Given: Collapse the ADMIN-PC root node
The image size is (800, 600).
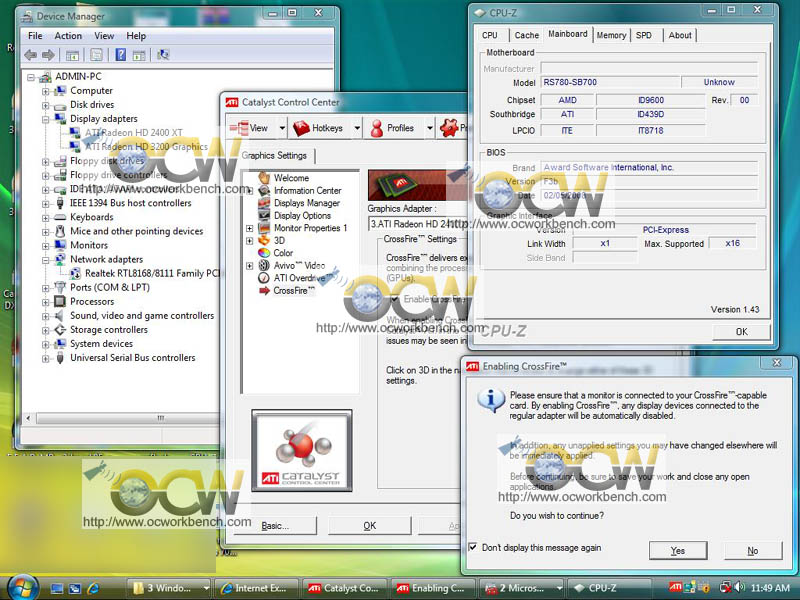Looking at the screenshot, I should (x=31, y=77).
